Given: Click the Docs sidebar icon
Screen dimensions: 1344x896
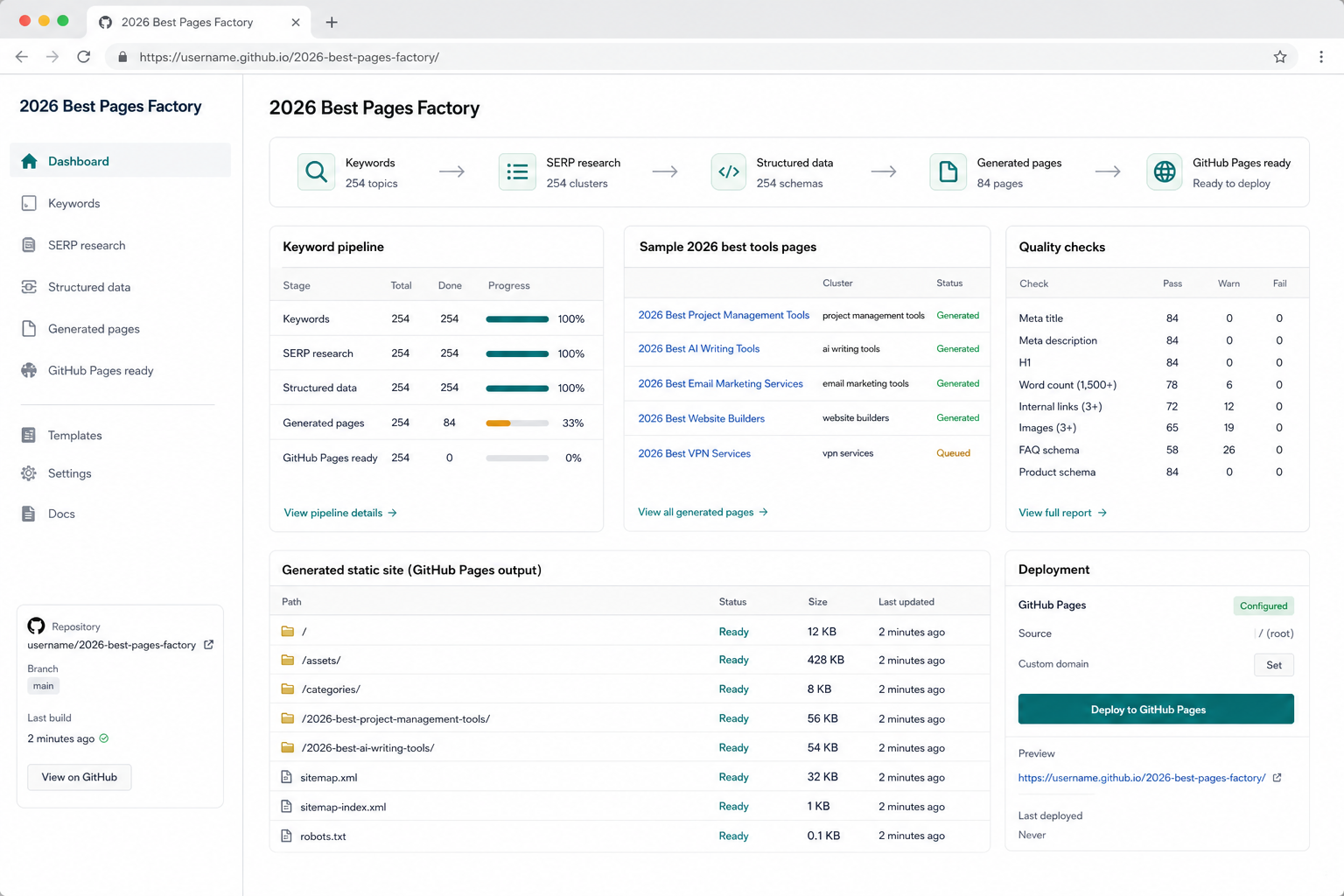Looking at the screenshot, I should pyautogui.click(x=29, y=514).
